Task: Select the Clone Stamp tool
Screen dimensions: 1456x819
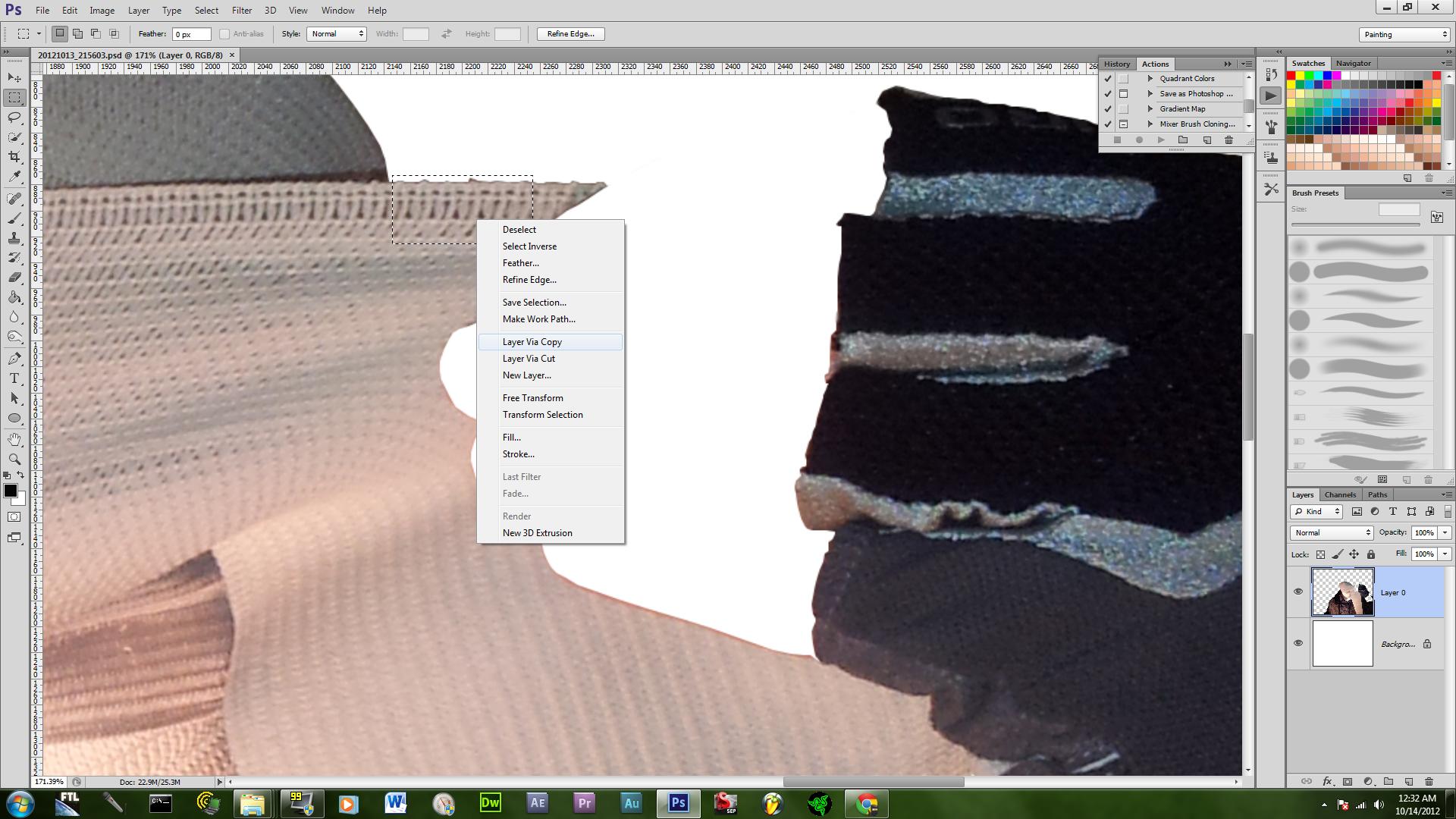Action: pos(14,238)
